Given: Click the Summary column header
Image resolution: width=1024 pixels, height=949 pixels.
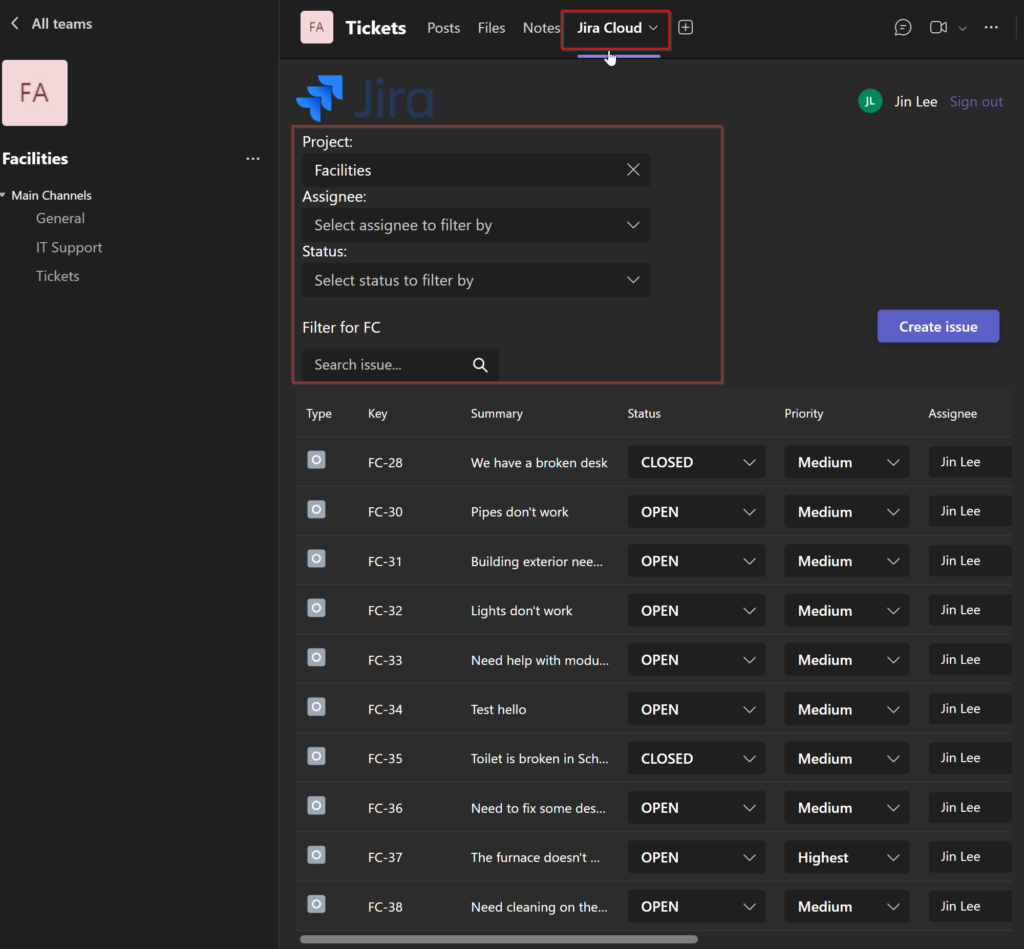Looking at the screenshot, I should pos(496,413).
